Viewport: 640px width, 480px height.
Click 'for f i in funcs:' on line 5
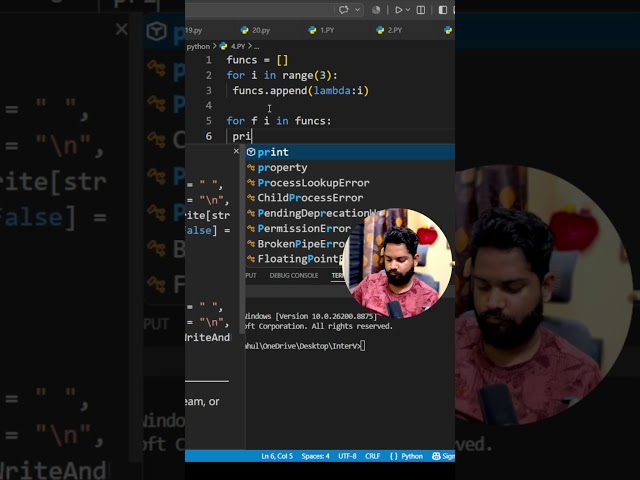pos(279,121)
